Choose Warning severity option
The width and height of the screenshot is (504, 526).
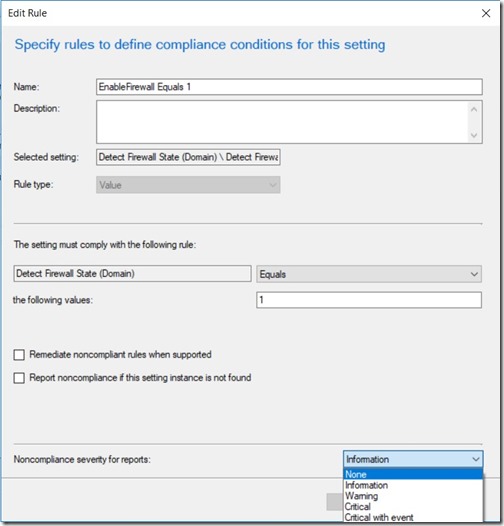413,496
